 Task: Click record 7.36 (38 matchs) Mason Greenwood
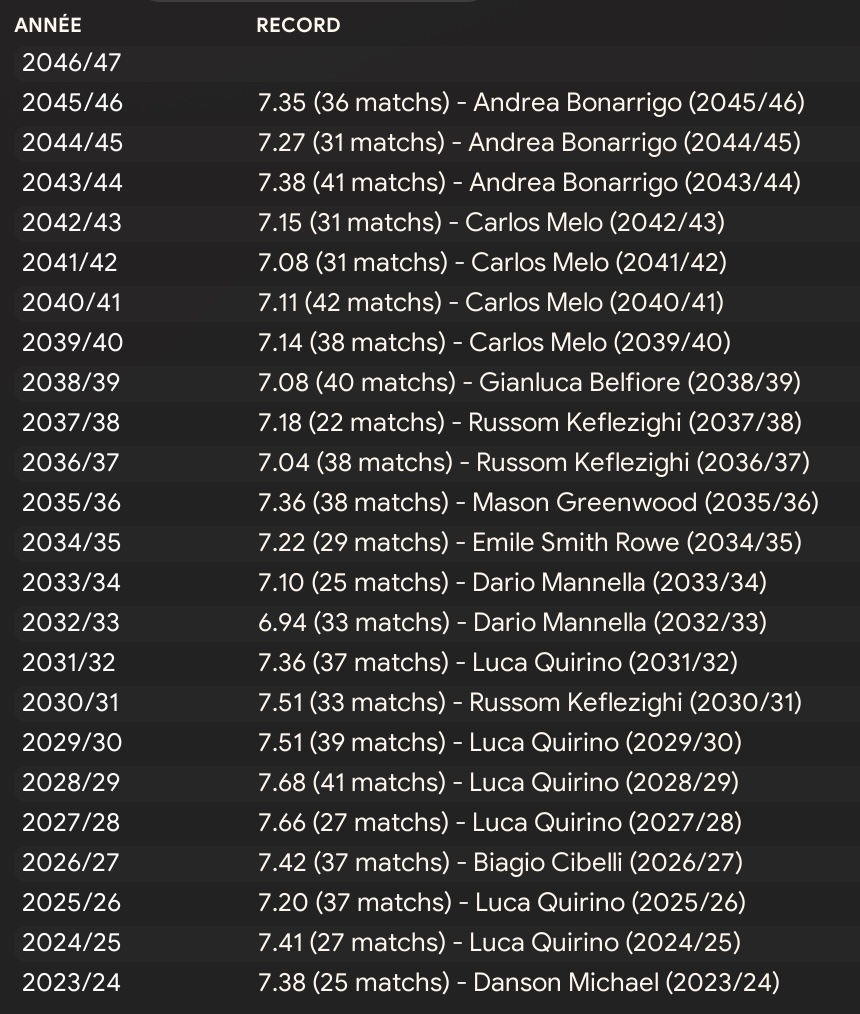539,503
